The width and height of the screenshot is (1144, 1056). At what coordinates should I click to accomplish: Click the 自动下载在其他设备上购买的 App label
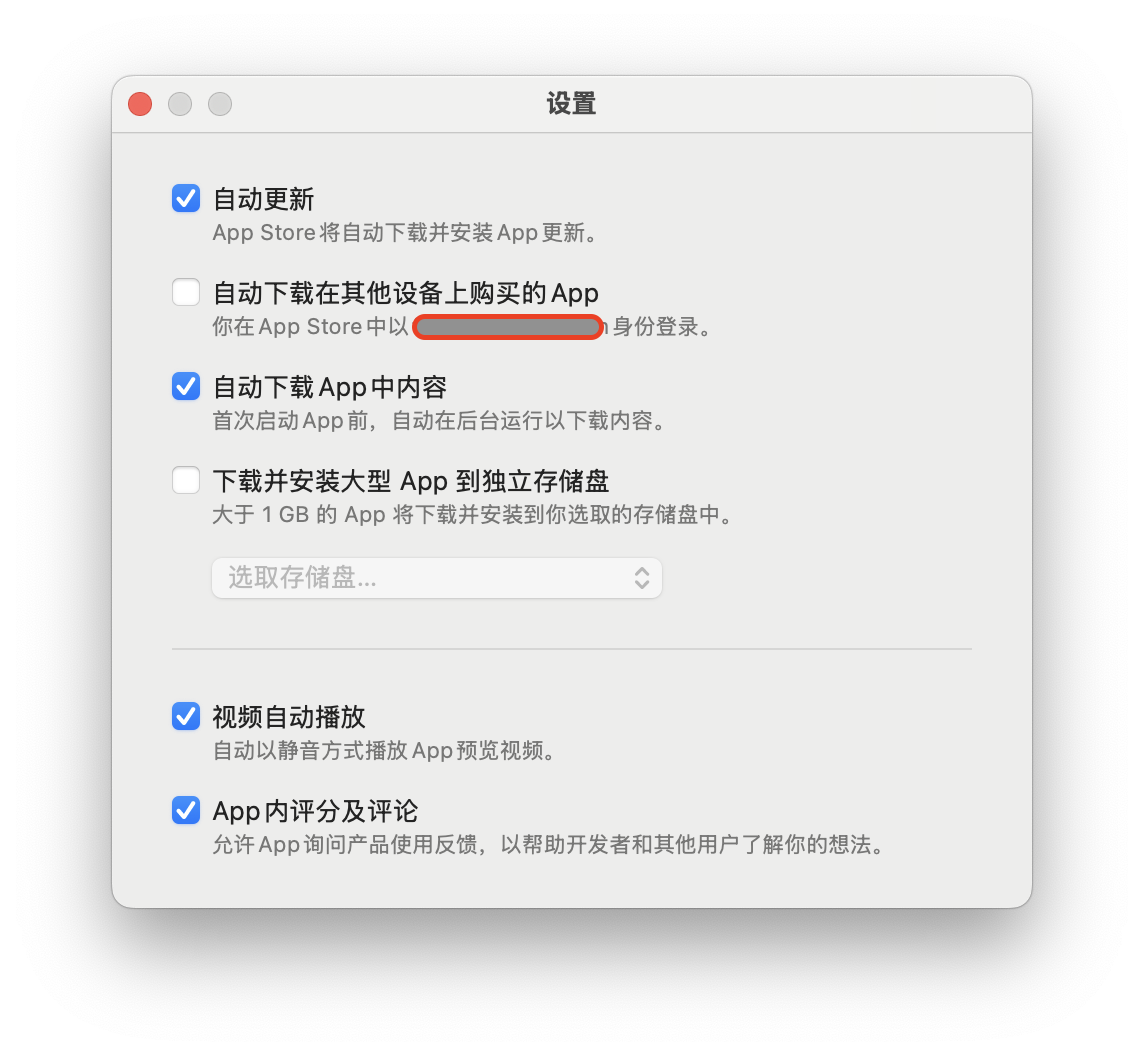coord(406,293)
